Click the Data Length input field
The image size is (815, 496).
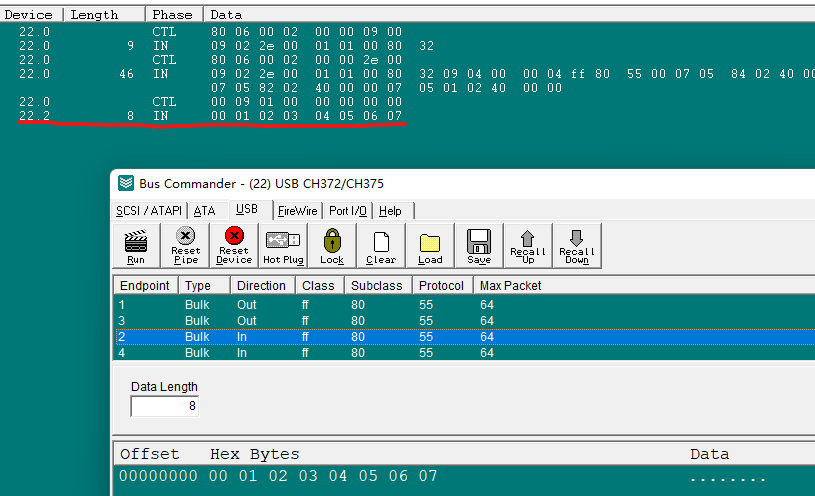coord(165,406)
